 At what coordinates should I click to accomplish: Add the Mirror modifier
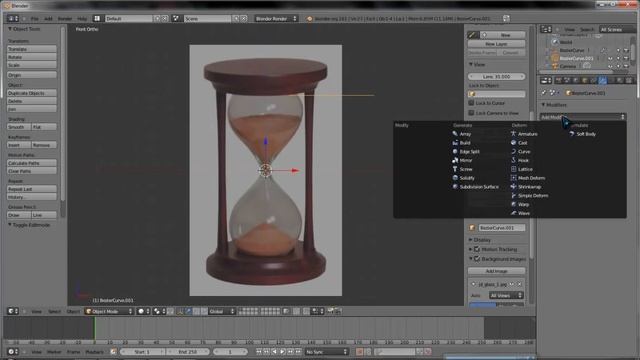[462, 160]
